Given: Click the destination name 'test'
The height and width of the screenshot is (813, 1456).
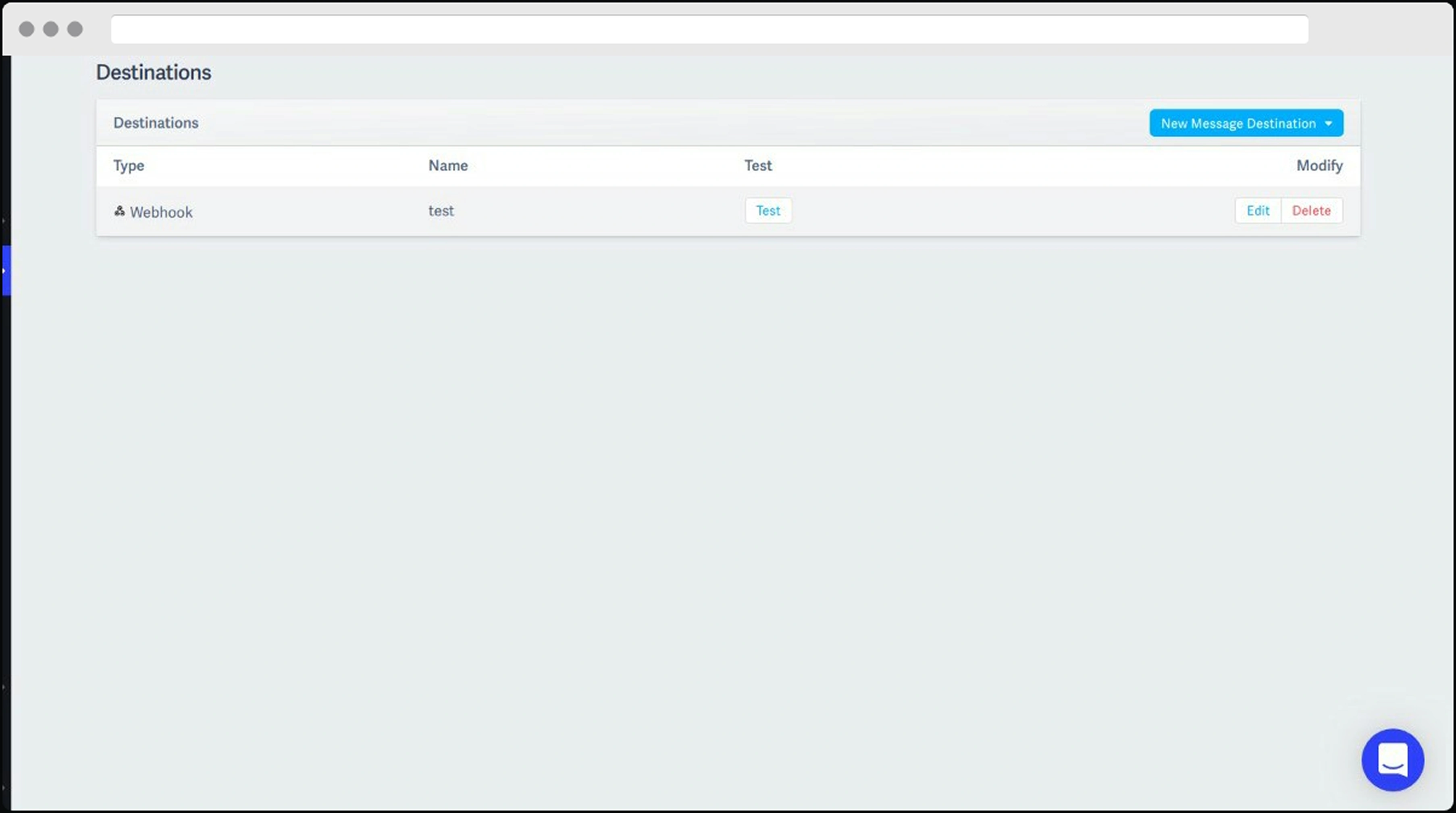Looking at the screenshot, I should coord(441,211).
